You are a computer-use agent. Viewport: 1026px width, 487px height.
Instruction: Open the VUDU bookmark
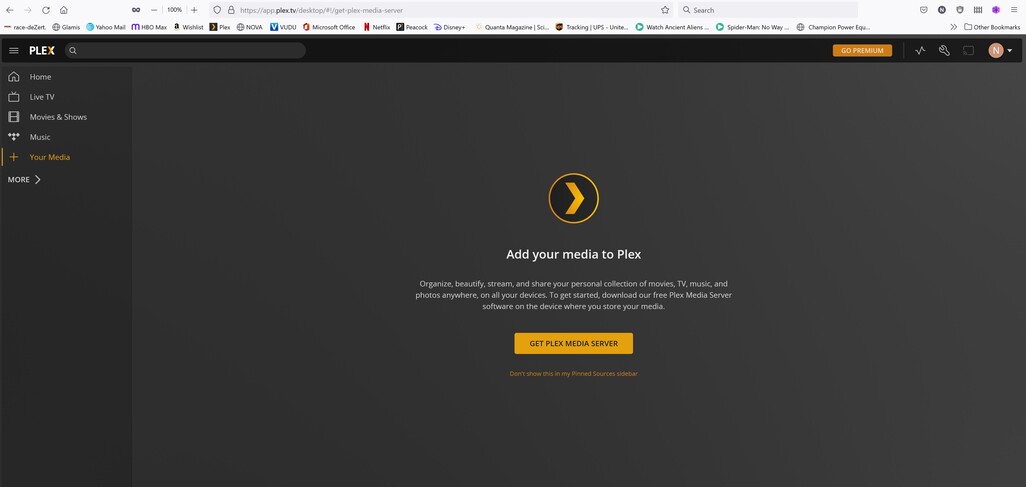tap(283, 27)
